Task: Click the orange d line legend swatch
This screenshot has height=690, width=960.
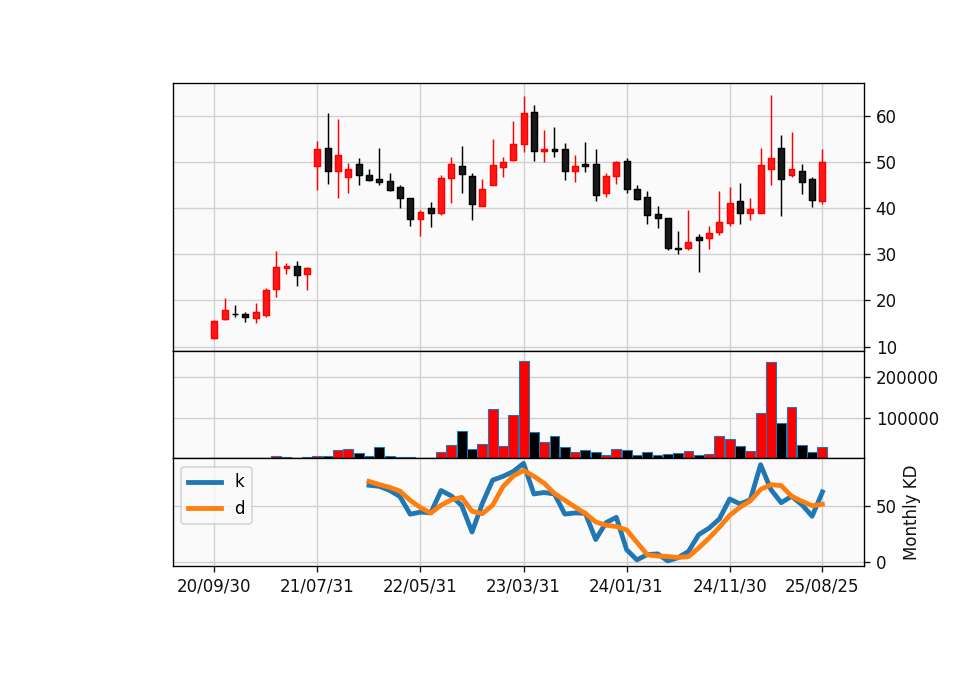Action: [205, 508]
